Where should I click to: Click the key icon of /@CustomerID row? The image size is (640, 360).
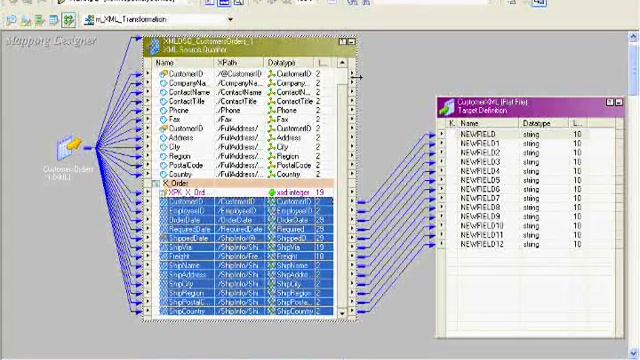pos(163,74)
